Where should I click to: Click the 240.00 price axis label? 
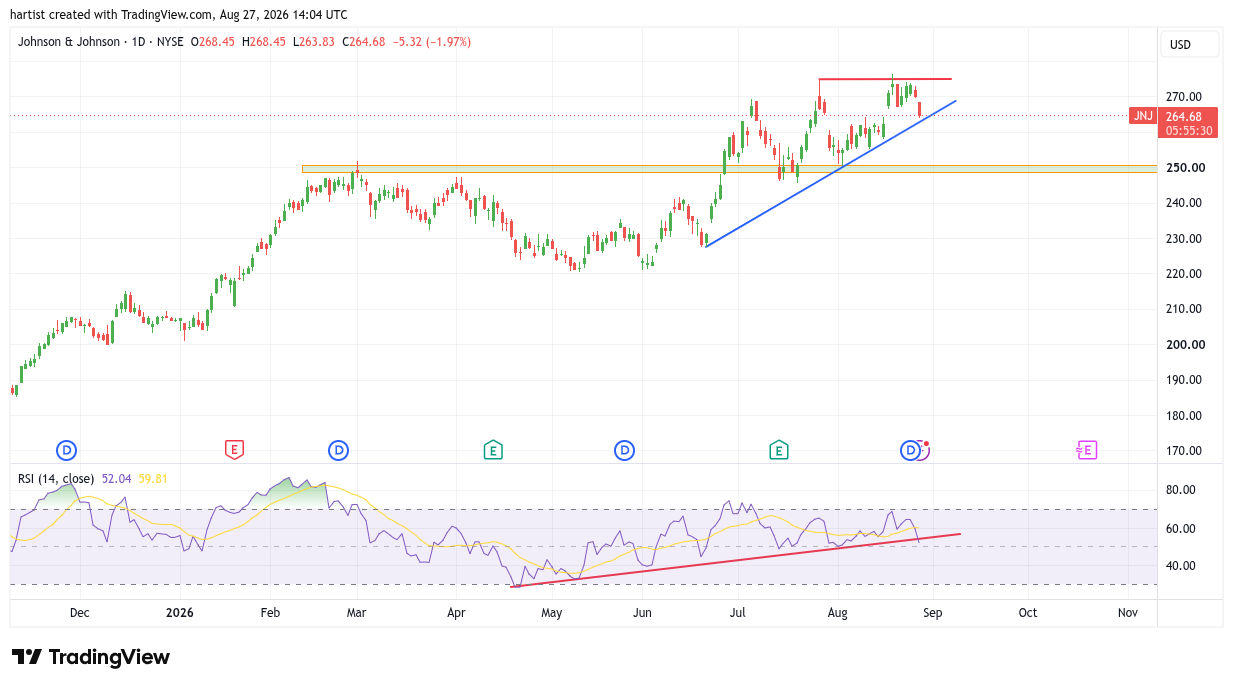[1185, 203]
